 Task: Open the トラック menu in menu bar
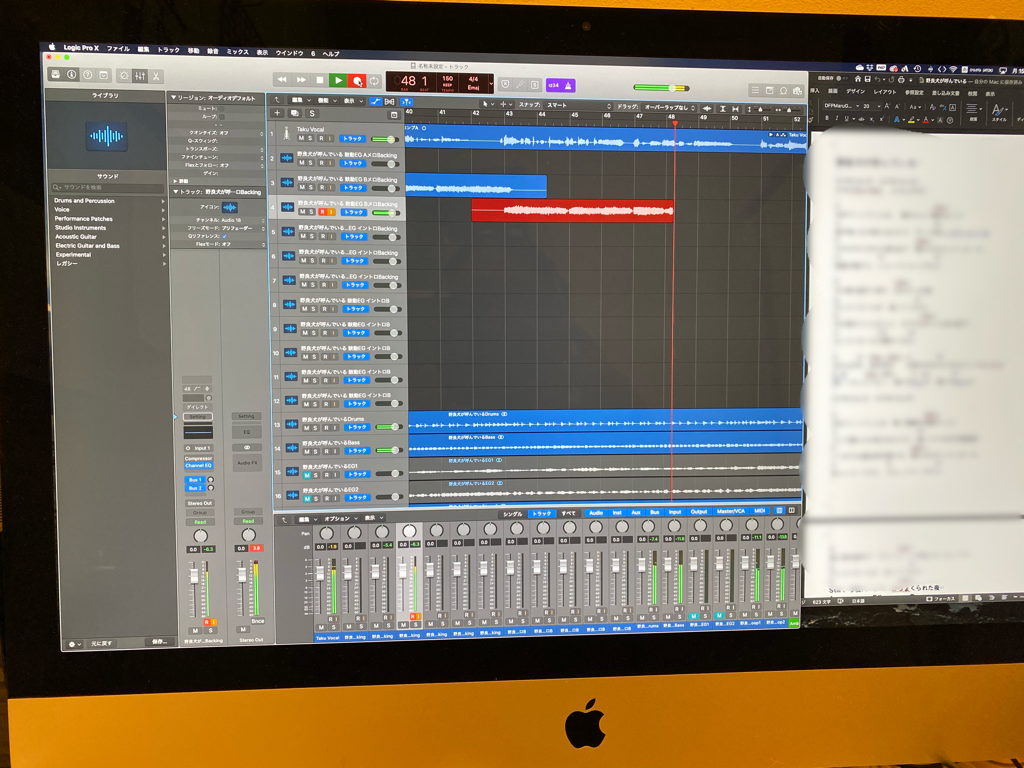(168, 50)
